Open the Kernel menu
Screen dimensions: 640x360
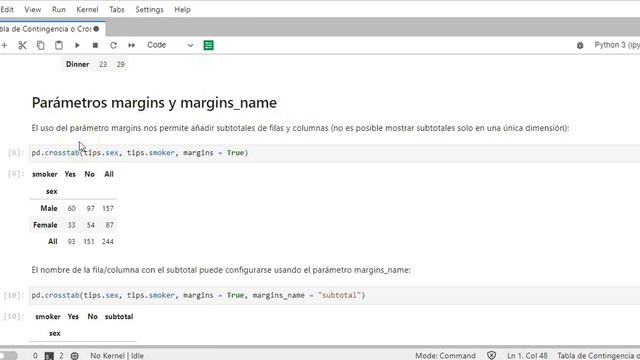click(87, 9)
